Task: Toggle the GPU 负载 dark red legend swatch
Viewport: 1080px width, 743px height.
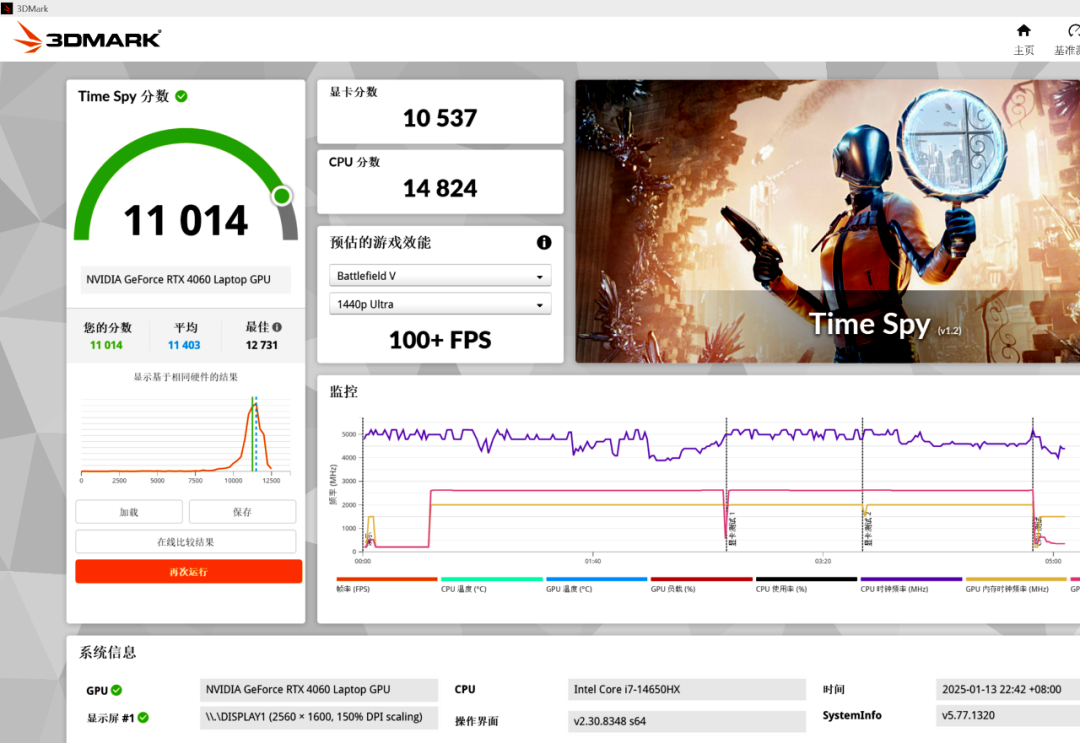Action: point(701,579)
